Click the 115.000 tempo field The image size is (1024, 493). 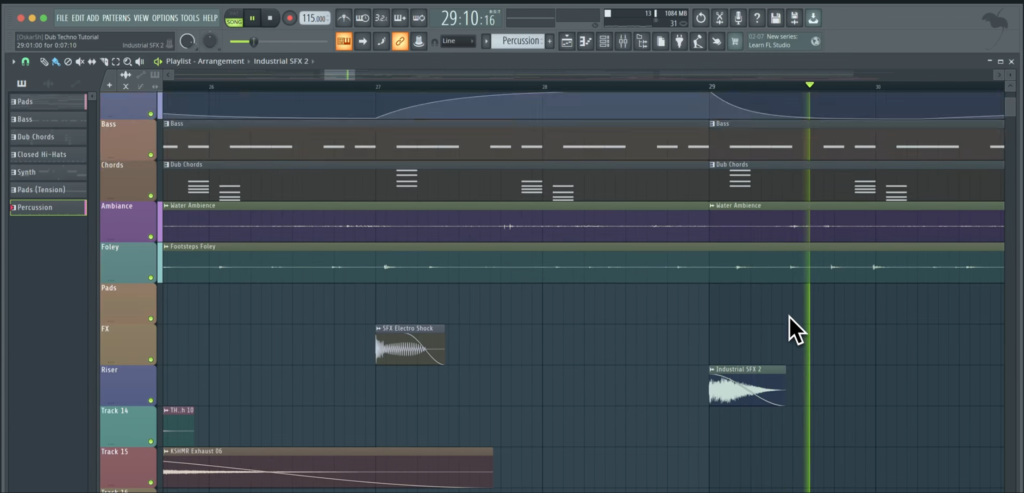pos(315,18)
